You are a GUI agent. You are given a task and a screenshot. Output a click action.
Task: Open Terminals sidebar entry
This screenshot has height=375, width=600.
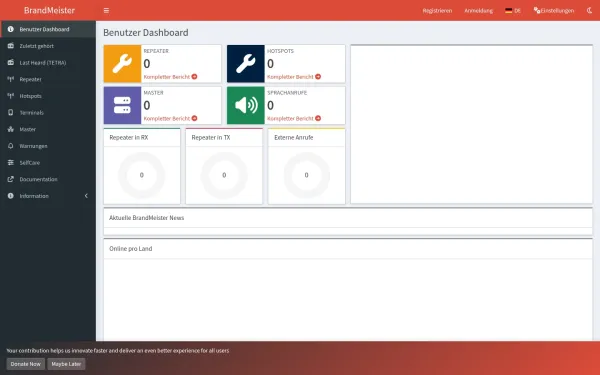[x=48, y=112]
